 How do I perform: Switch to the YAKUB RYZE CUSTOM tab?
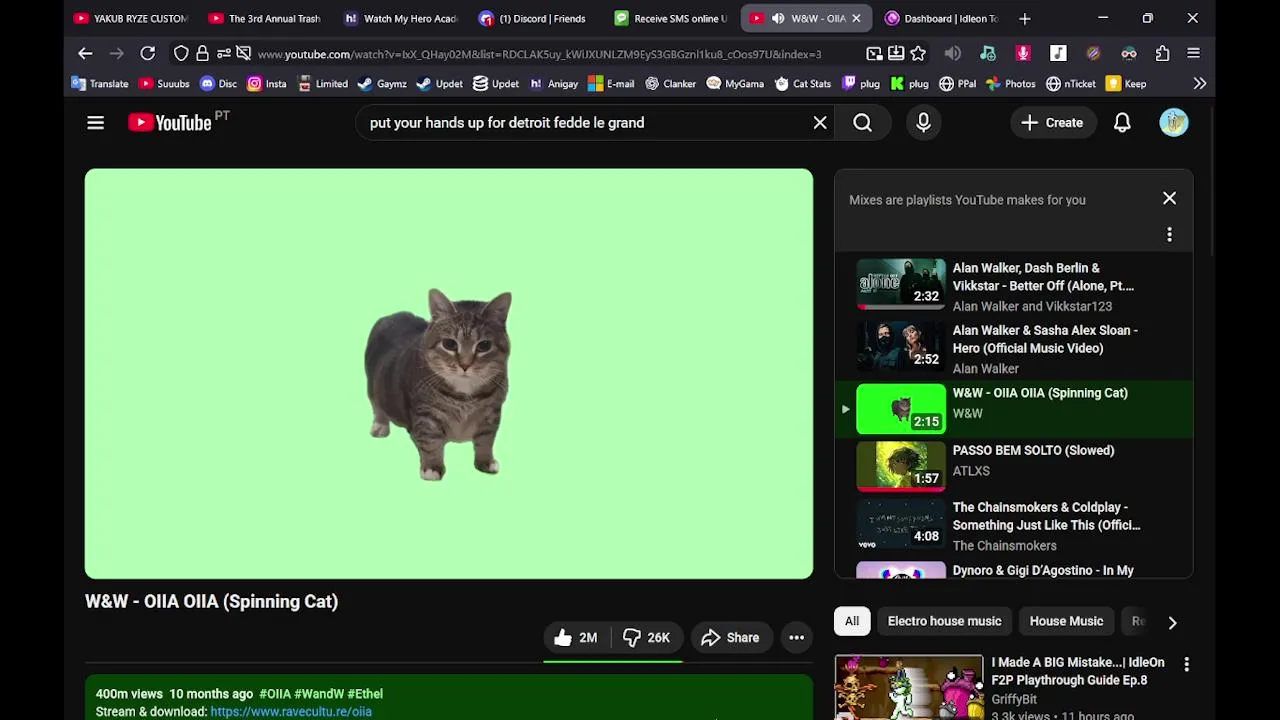[130, 18]
